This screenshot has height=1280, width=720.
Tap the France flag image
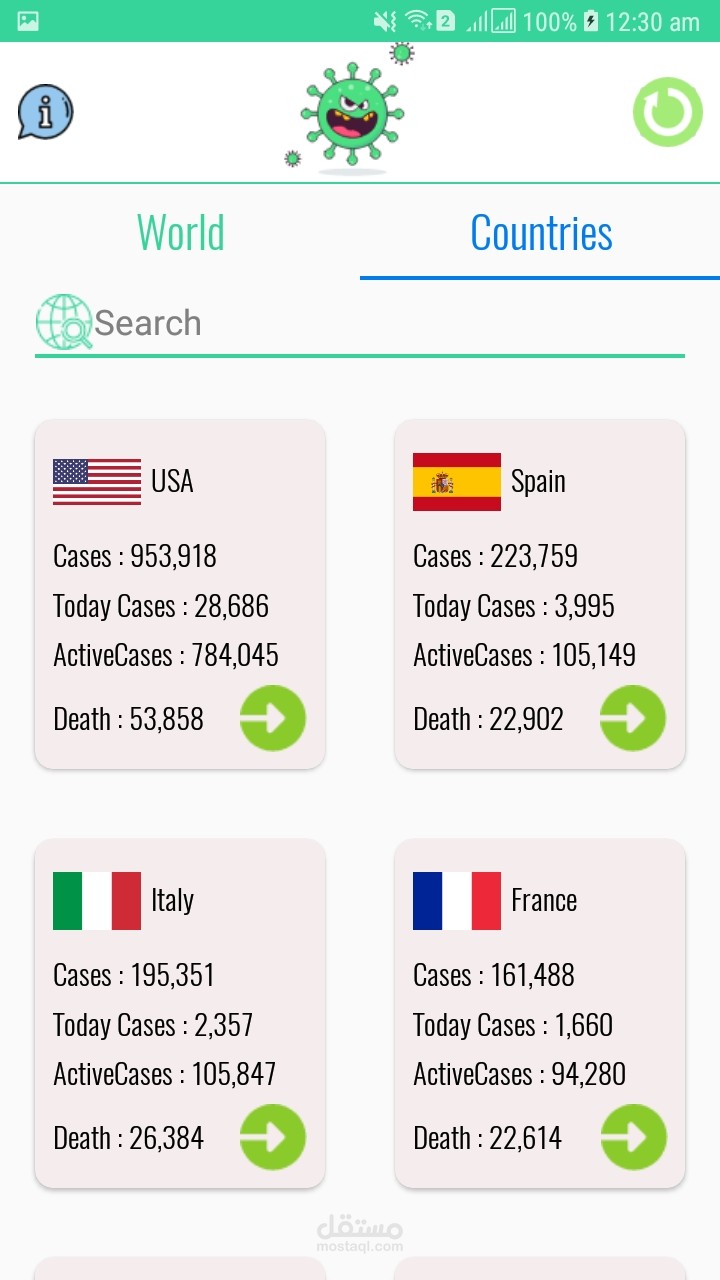click(x=457, y=900)
